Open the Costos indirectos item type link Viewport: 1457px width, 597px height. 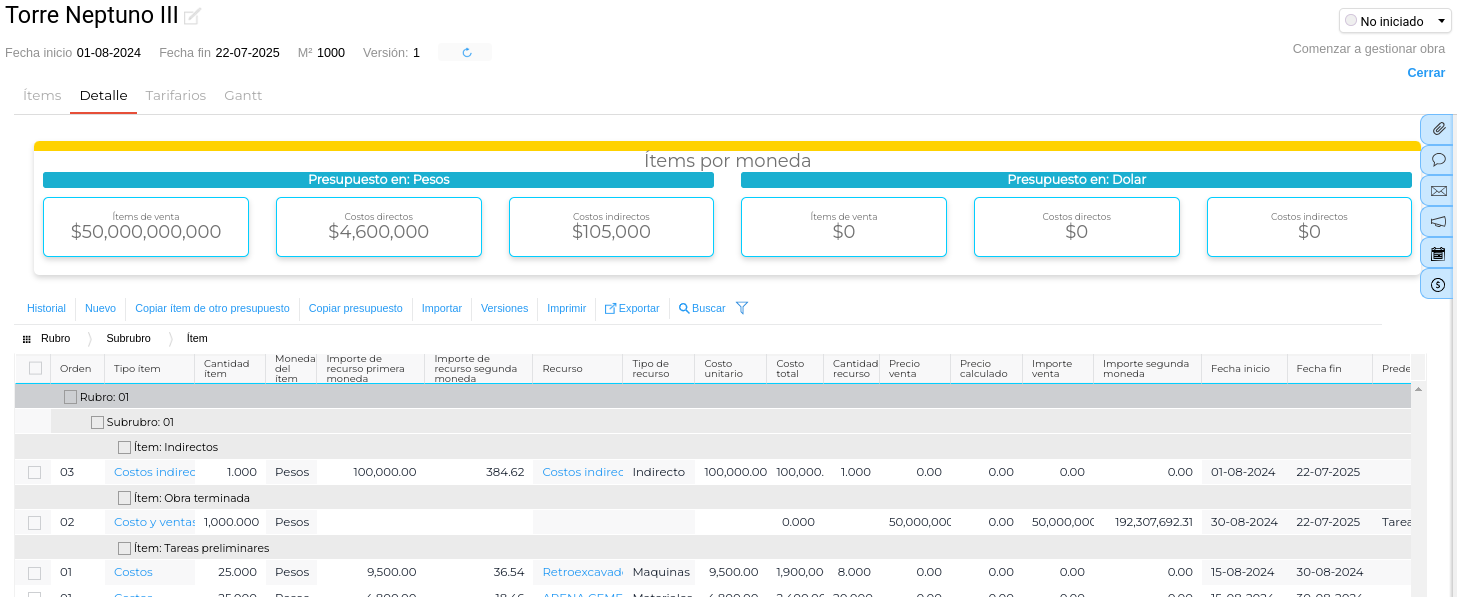click(154, 472)
